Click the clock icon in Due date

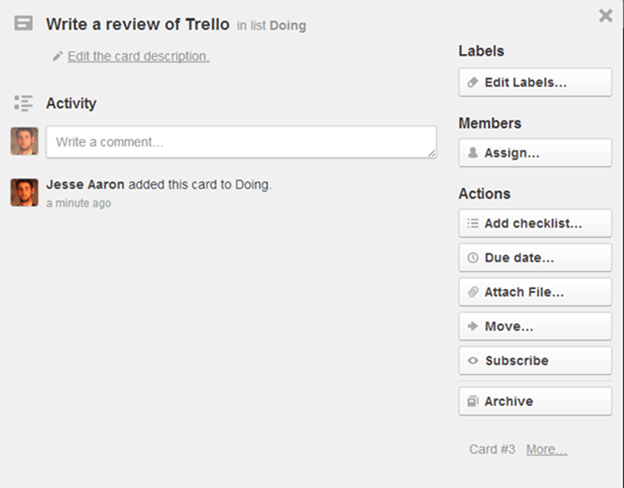coord(473,258)
